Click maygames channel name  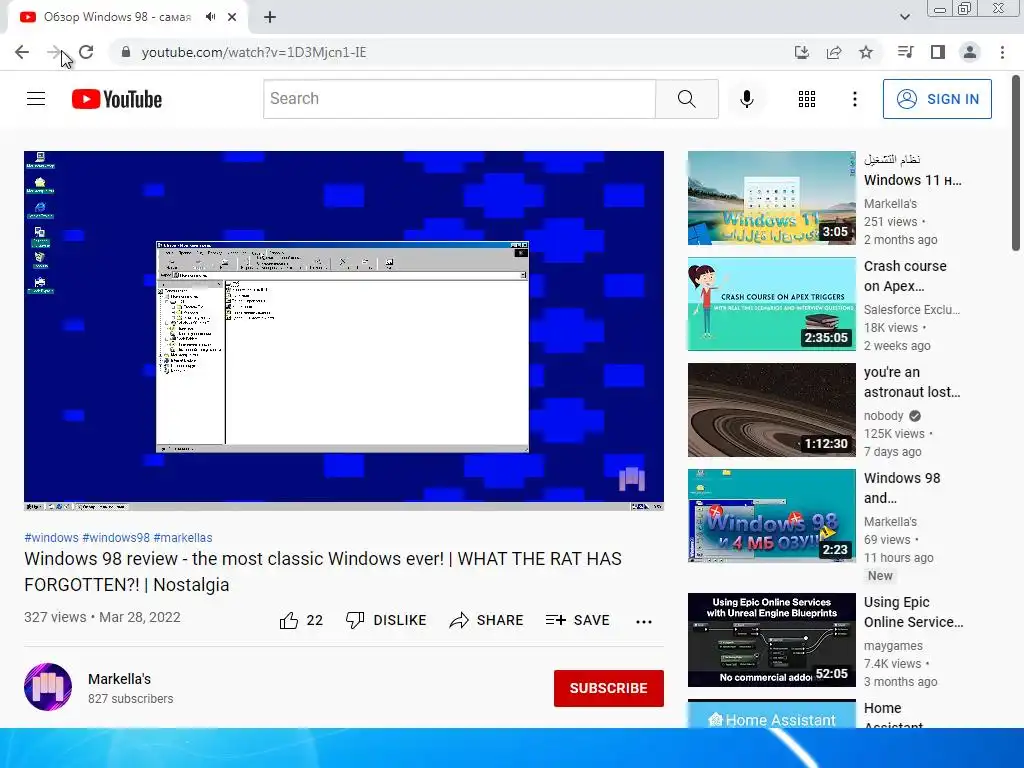tap(893, 645)
